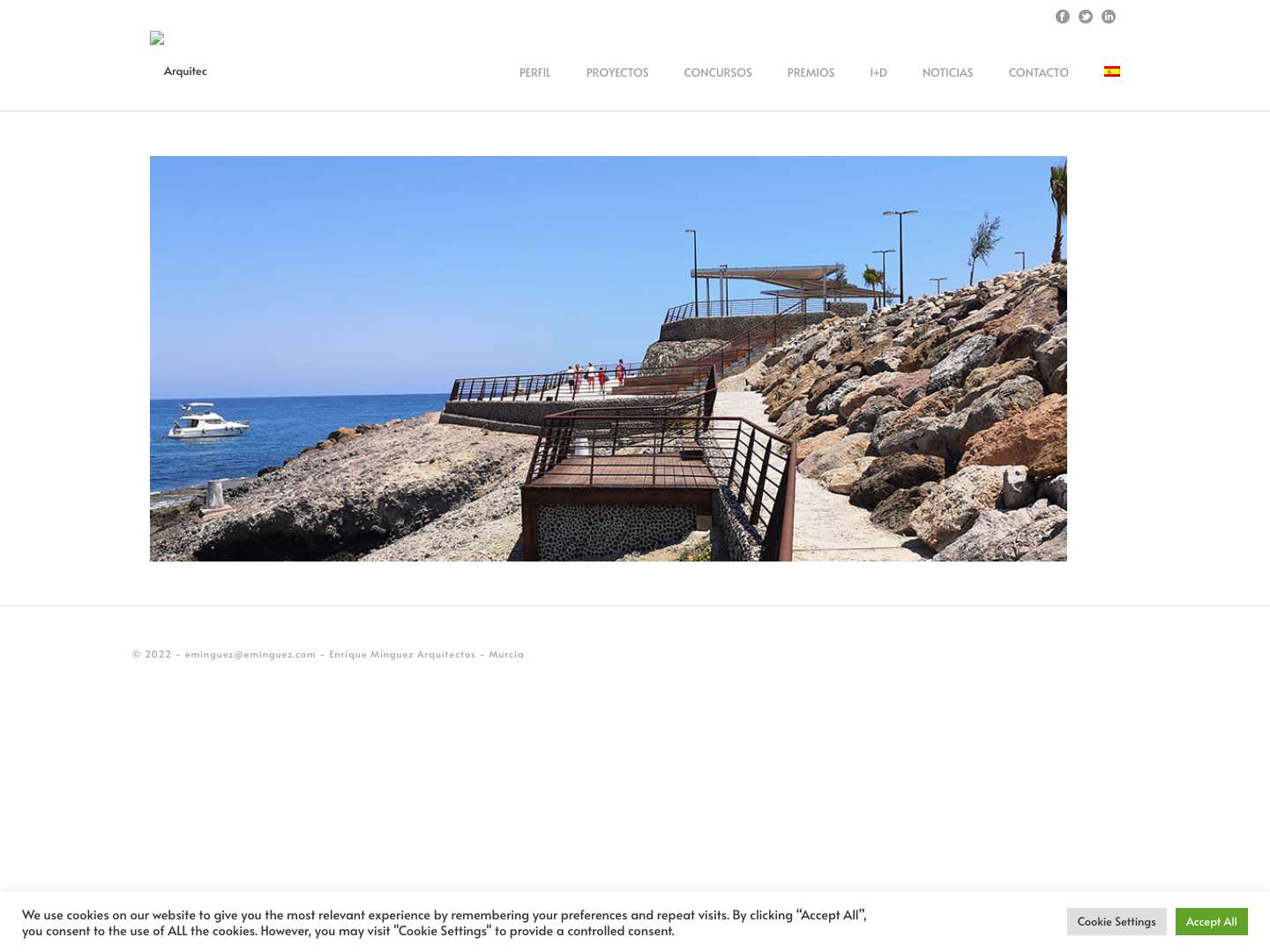Click the Arquitec logo text
Viewport: 1270px width, 952px height.
(185, 71)
